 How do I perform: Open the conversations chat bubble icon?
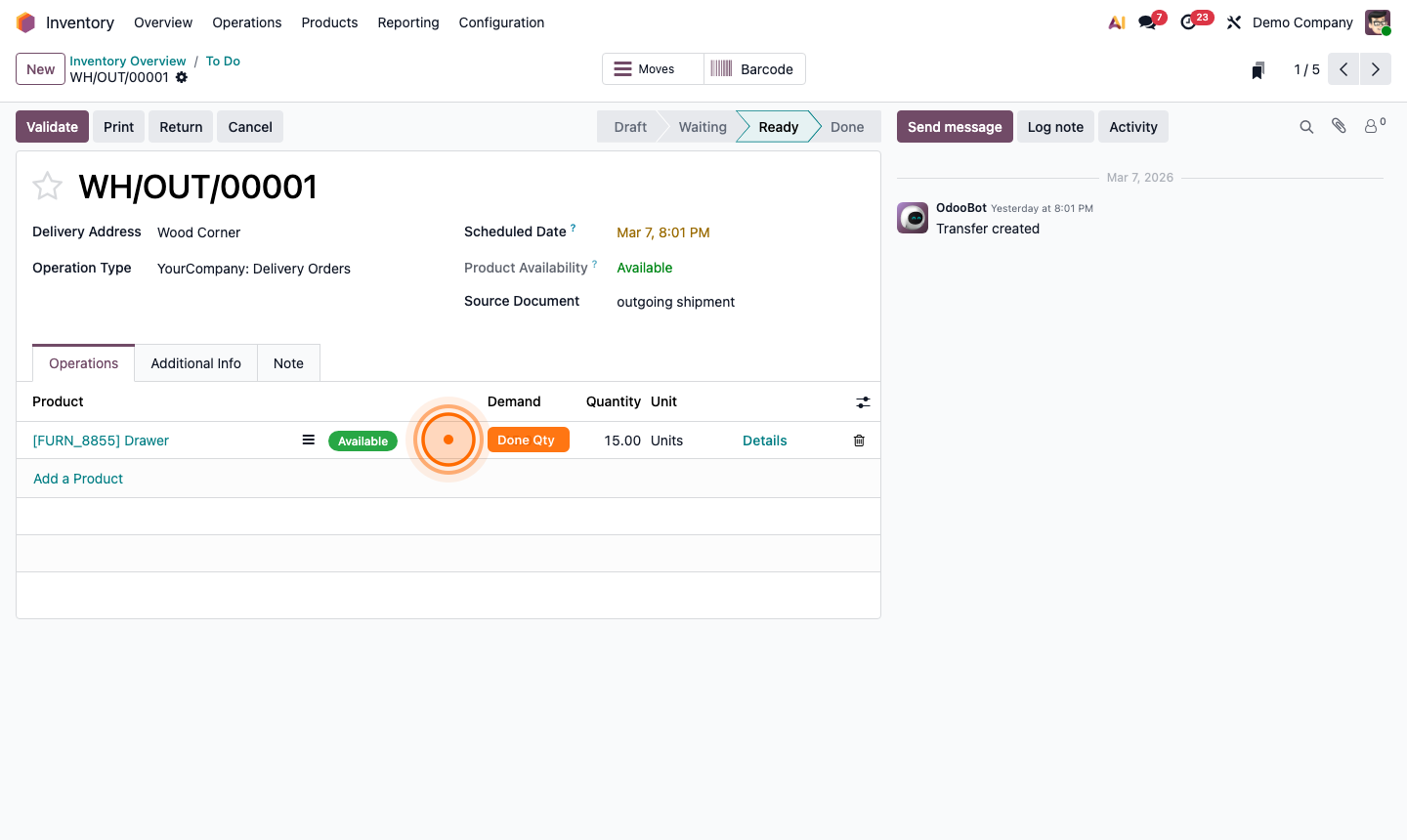(1147, 22)
